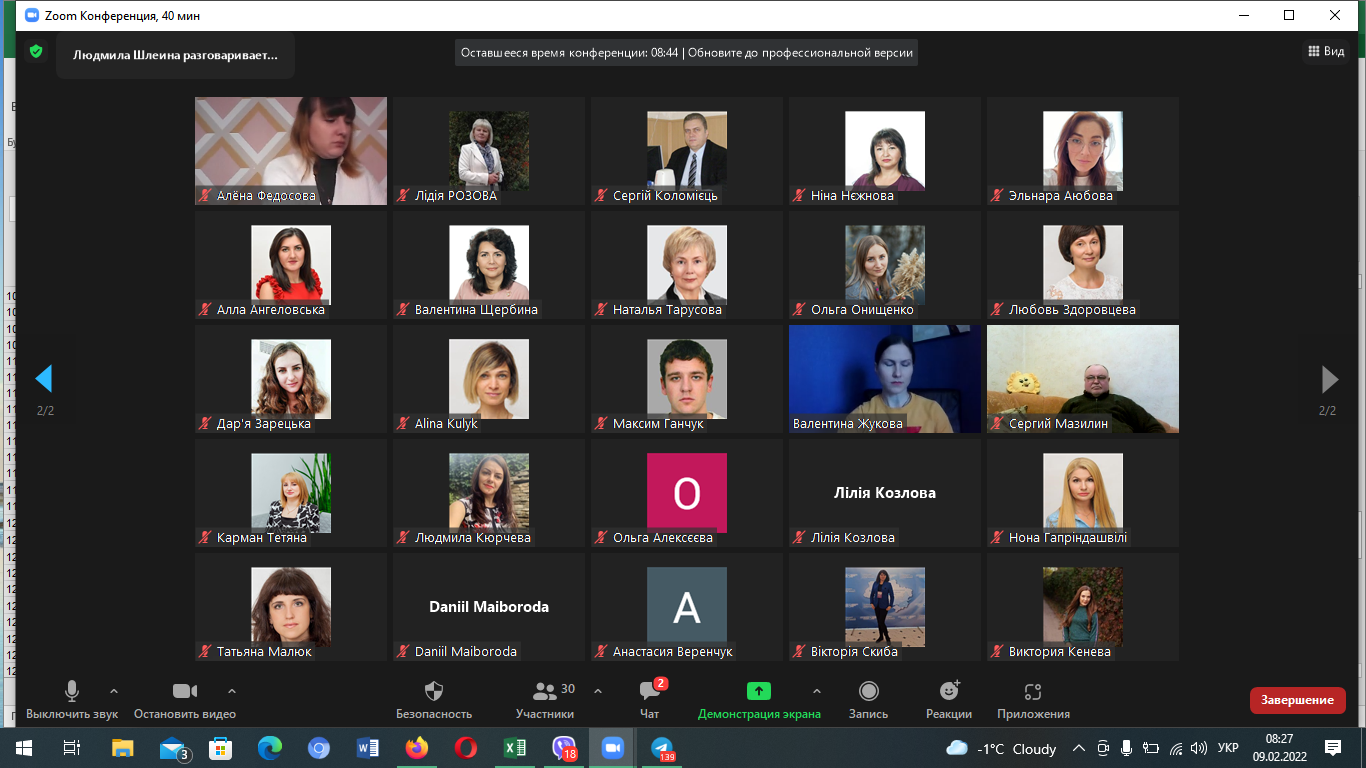Viewport: 1366px width, 768px height.
Task: Open the Windows Start menu
Action: 23,748
